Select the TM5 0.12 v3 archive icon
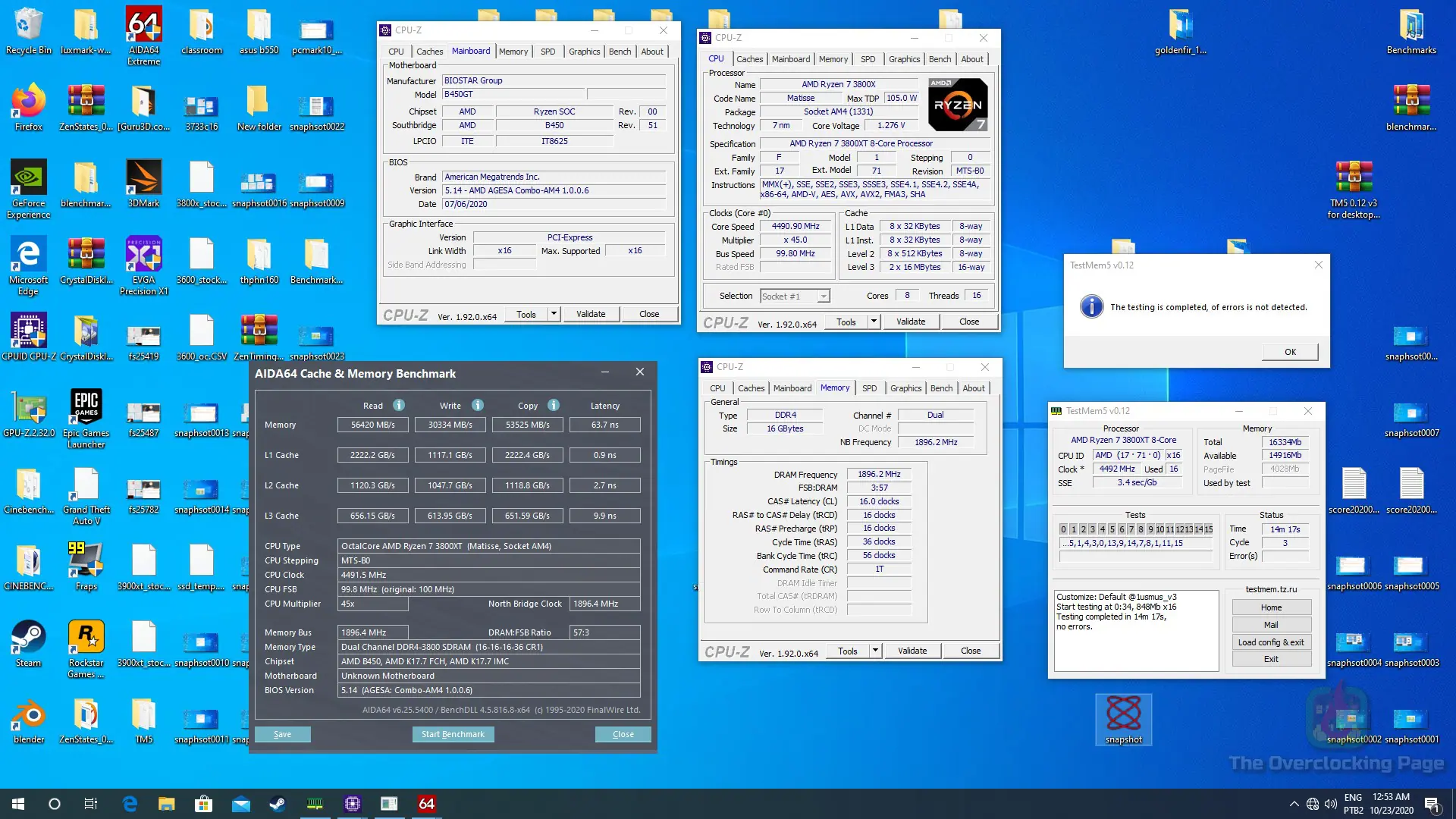Image resolution: width=1456 pixels, height=819 pixels. pyautogui.click(x=1354, y=190)
